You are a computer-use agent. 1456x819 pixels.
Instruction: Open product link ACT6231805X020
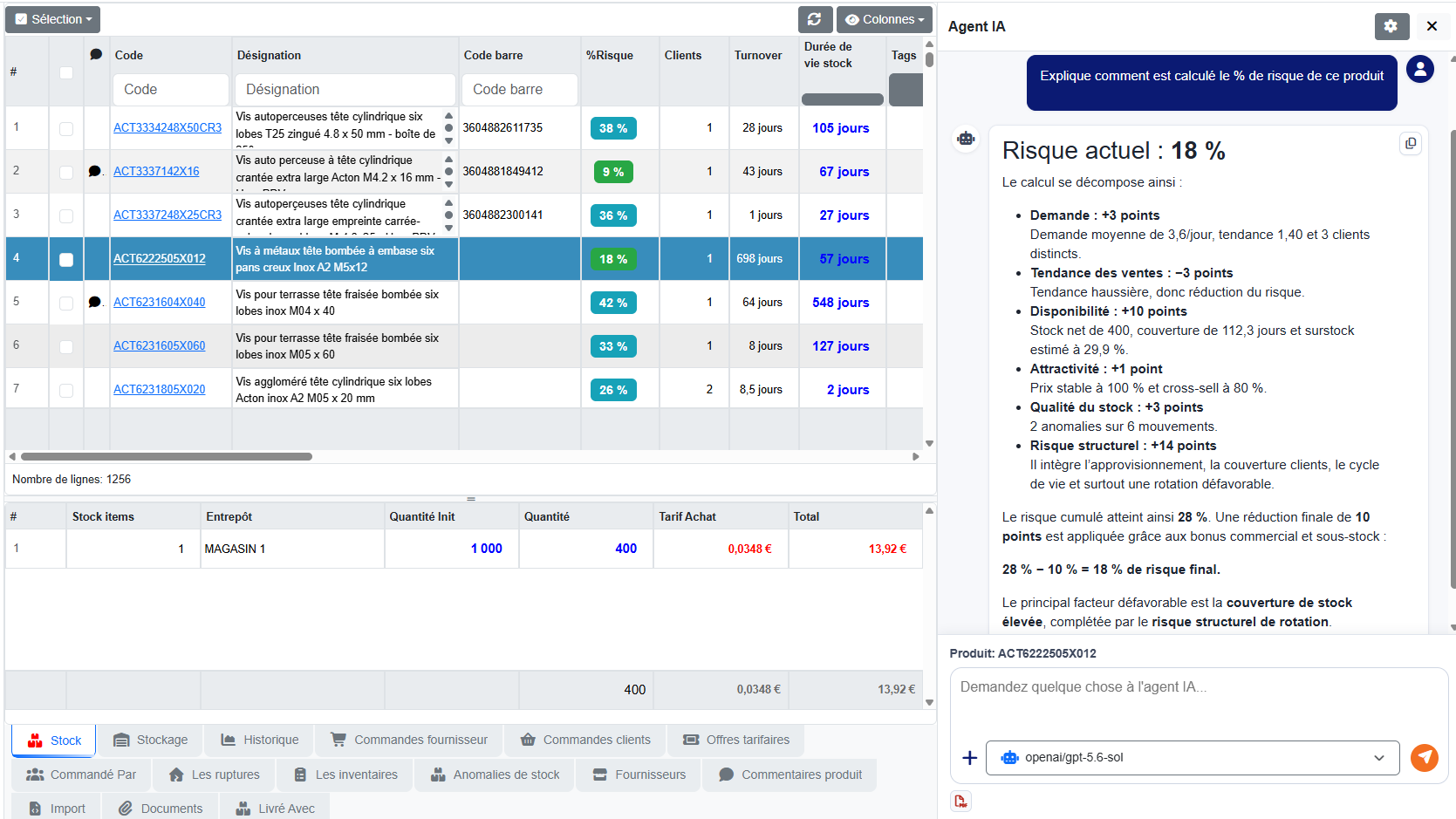click(x=160, y=389)
